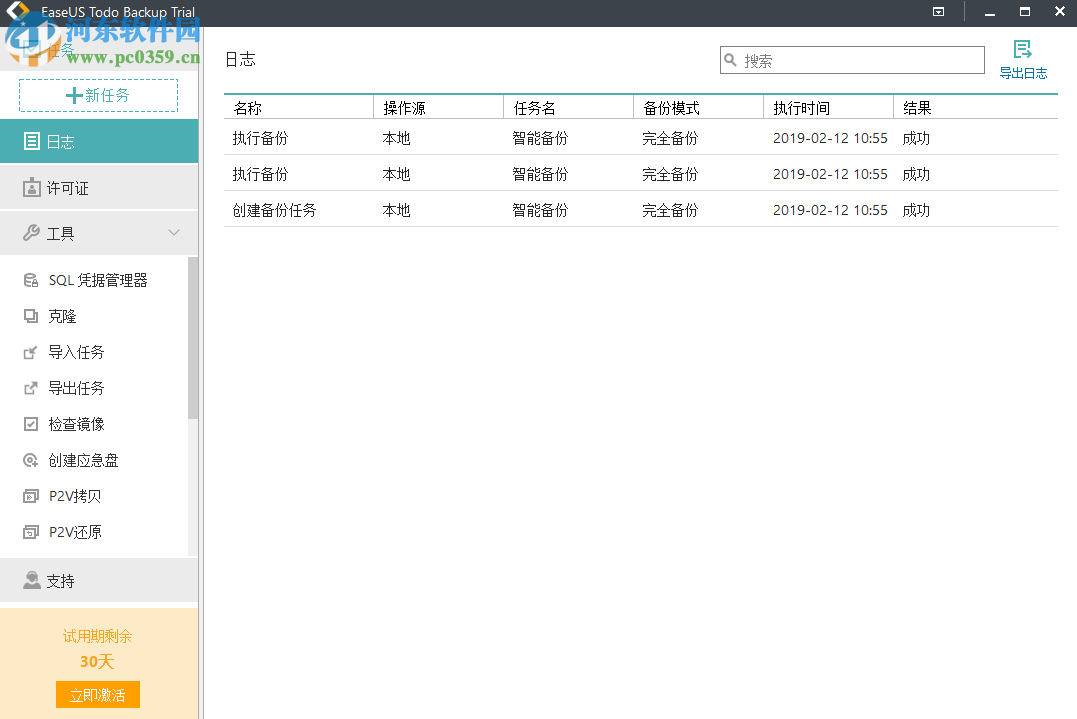Click the 立即激活 activation button
Viewport: 1077px width, 719px height.
pos(97,694)
